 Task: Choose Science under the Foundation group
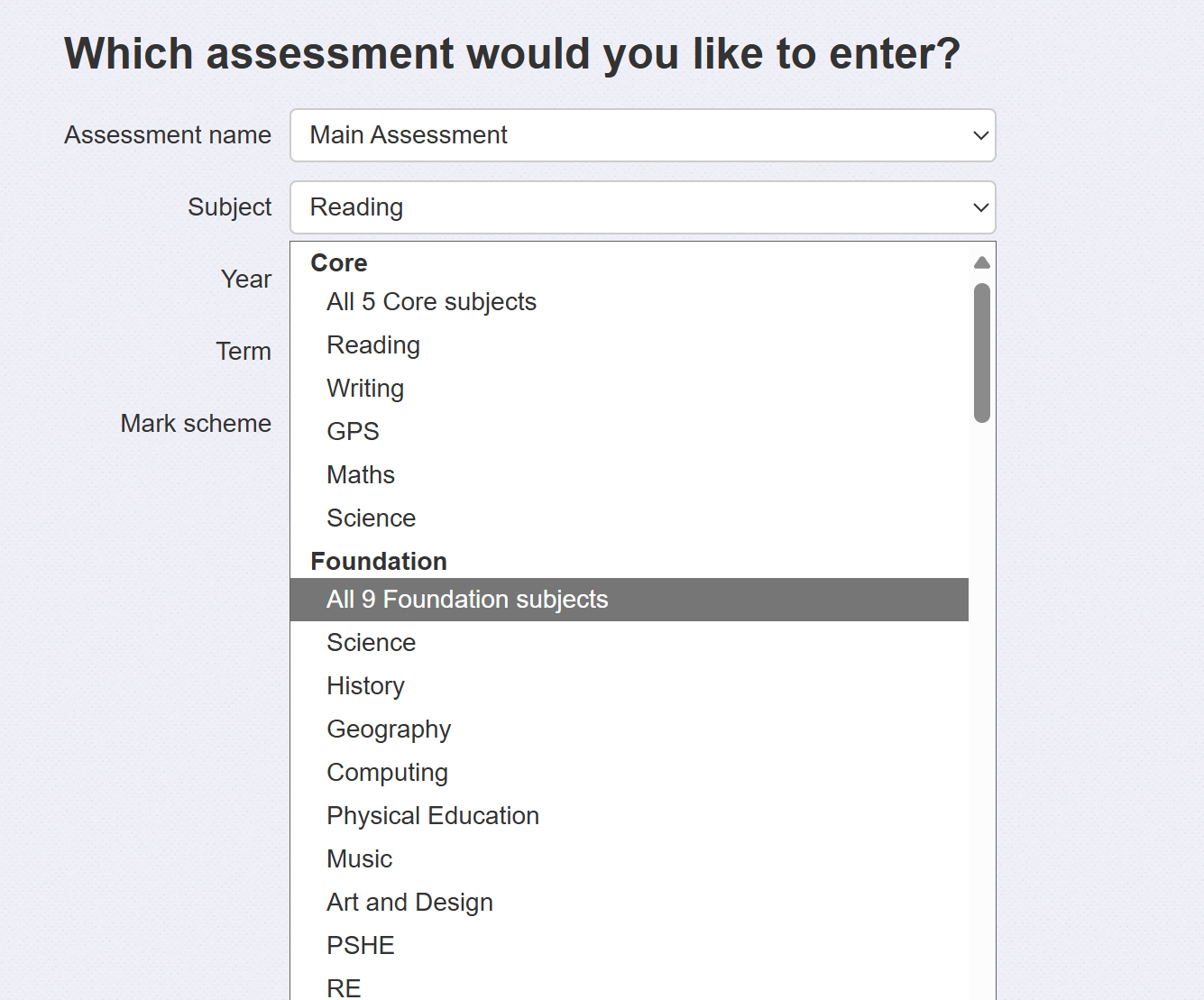tap(371, 643)
